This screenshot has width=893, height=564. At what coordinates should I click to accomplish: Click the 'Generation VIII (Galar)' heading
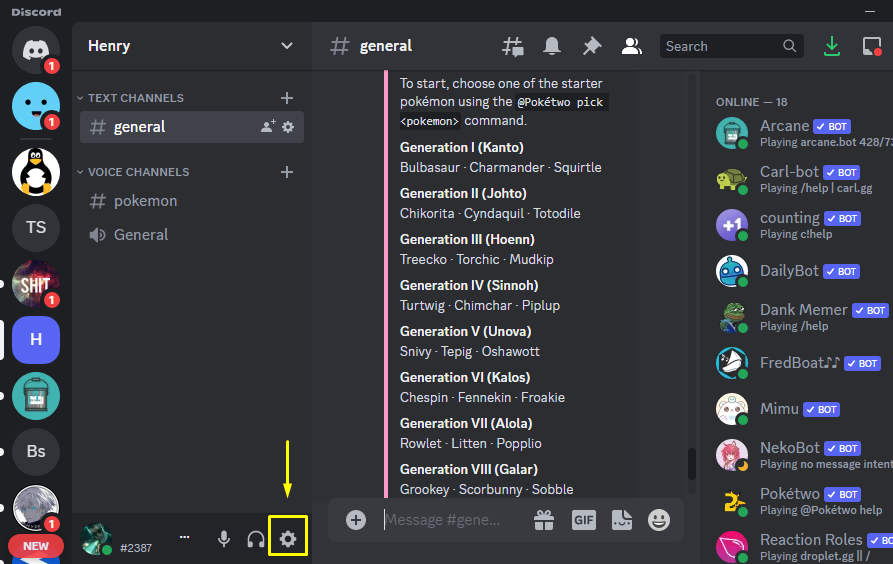[469, 469]
